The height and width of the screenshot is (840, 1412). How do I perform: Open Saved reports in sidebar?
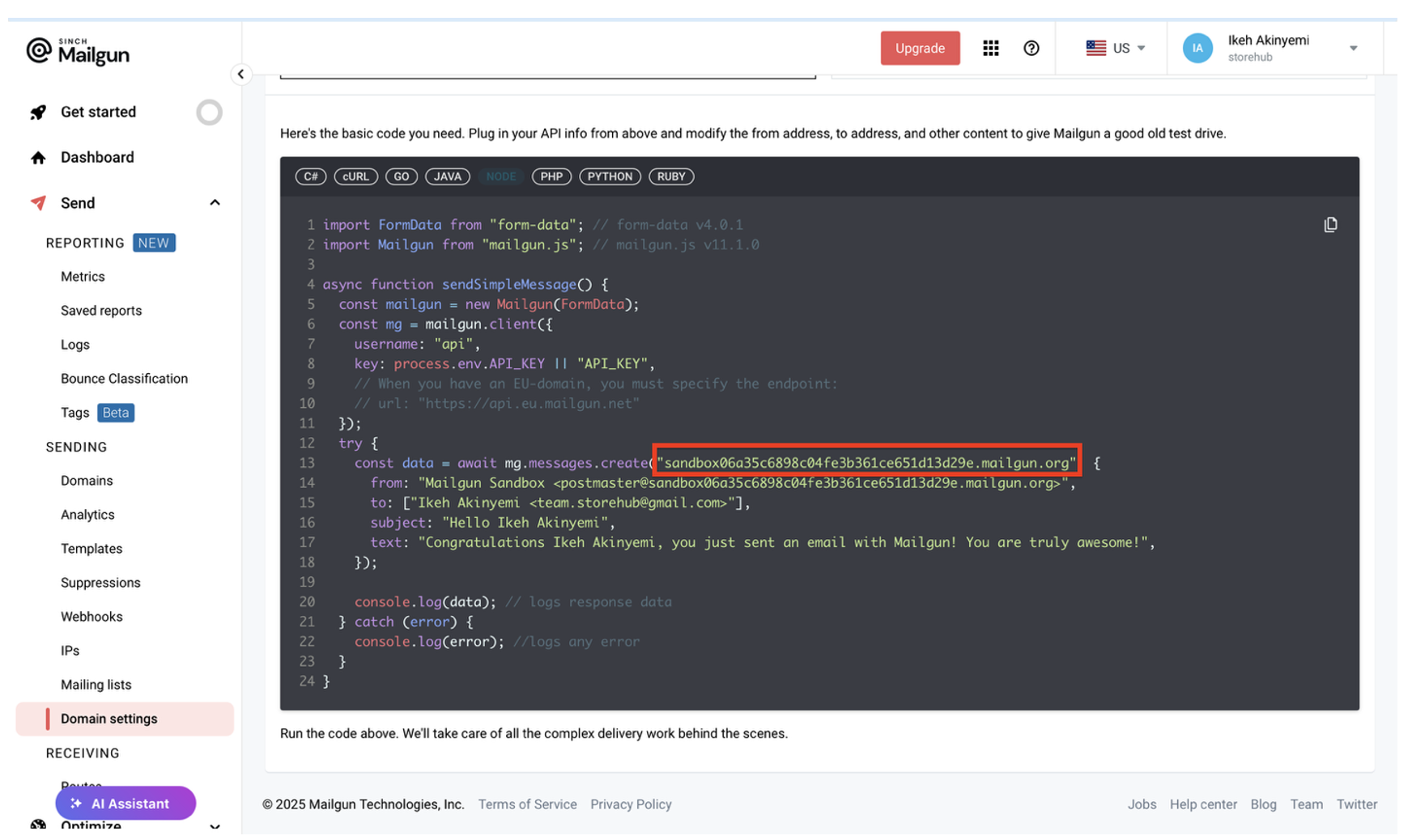(101, 311)
